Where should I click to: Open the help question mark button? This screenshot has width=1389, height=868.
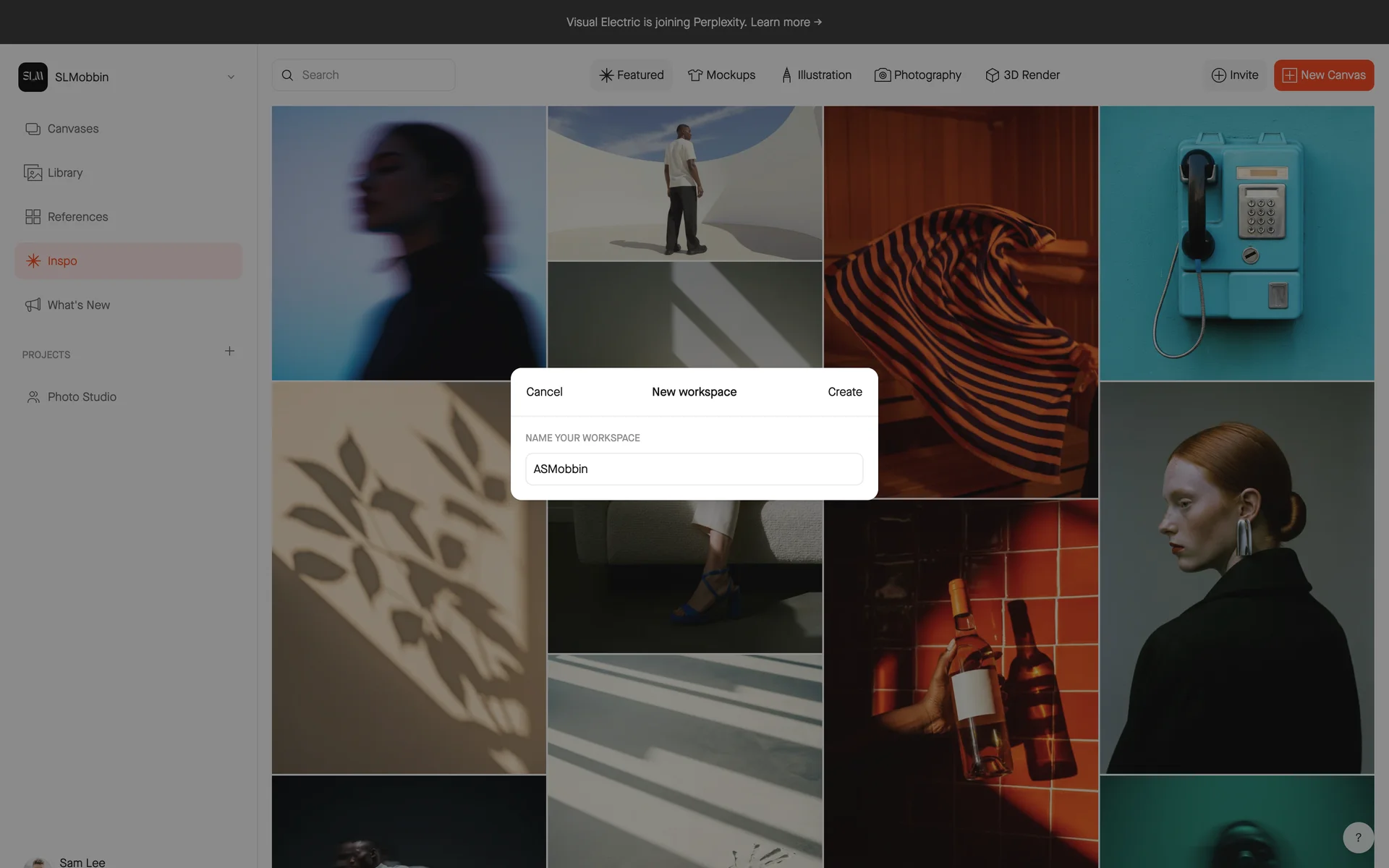click(1358, 838)
